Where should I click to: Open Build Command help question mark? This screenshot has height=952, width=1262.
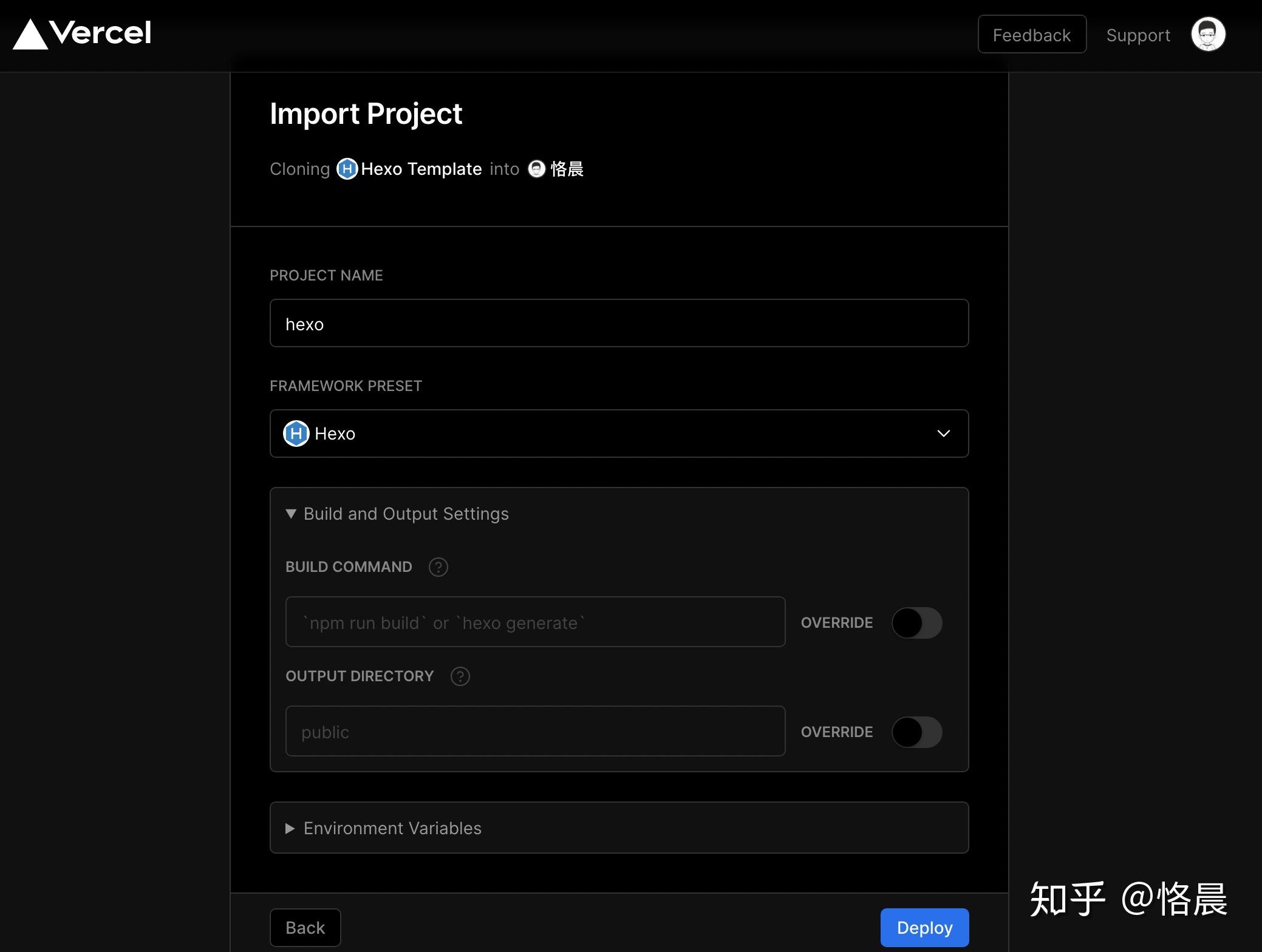[x=438, y=567]
